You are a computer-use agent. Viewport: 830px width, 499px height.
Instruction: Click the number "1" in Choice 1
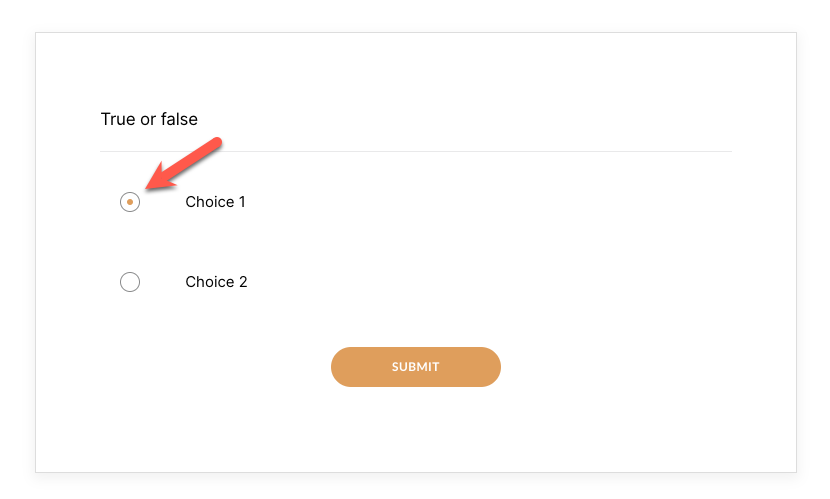pos(241,202)
